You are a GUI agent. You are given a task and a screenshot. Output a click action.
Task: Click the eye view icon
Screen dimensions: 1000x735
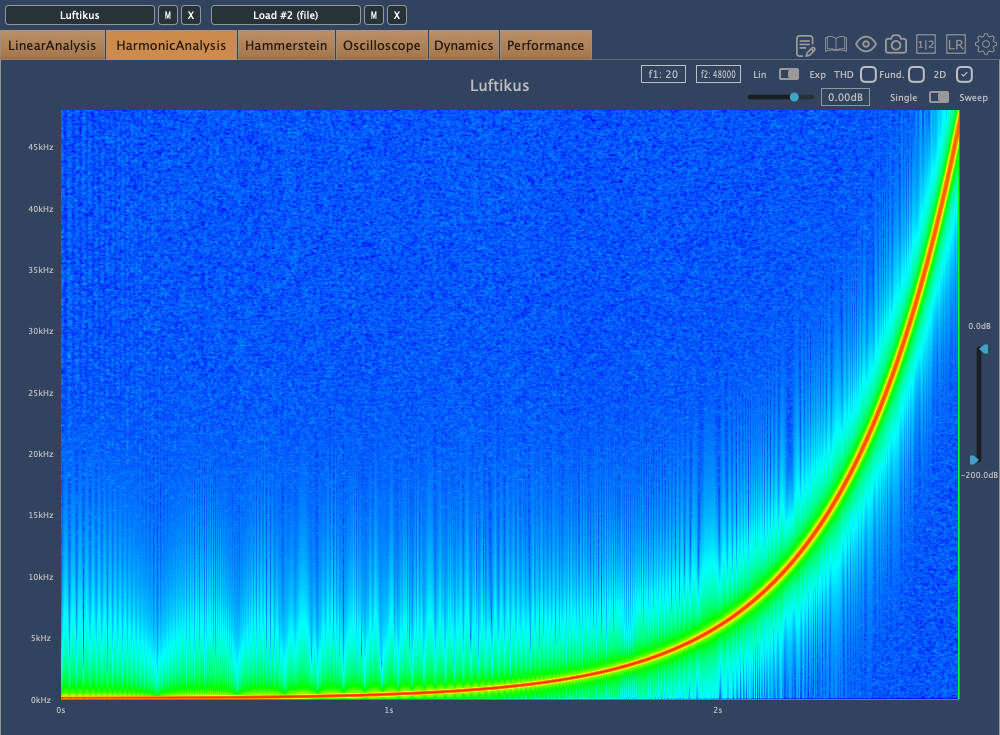pyautogui.click(x=866, y=45)
